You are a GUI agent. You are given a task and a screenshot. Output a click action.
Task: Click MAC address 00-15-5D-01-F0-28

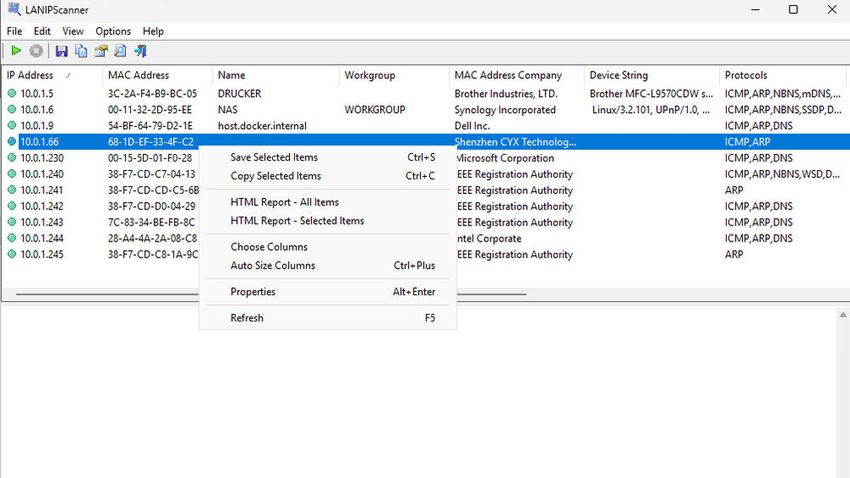click(x=150, y=158)
